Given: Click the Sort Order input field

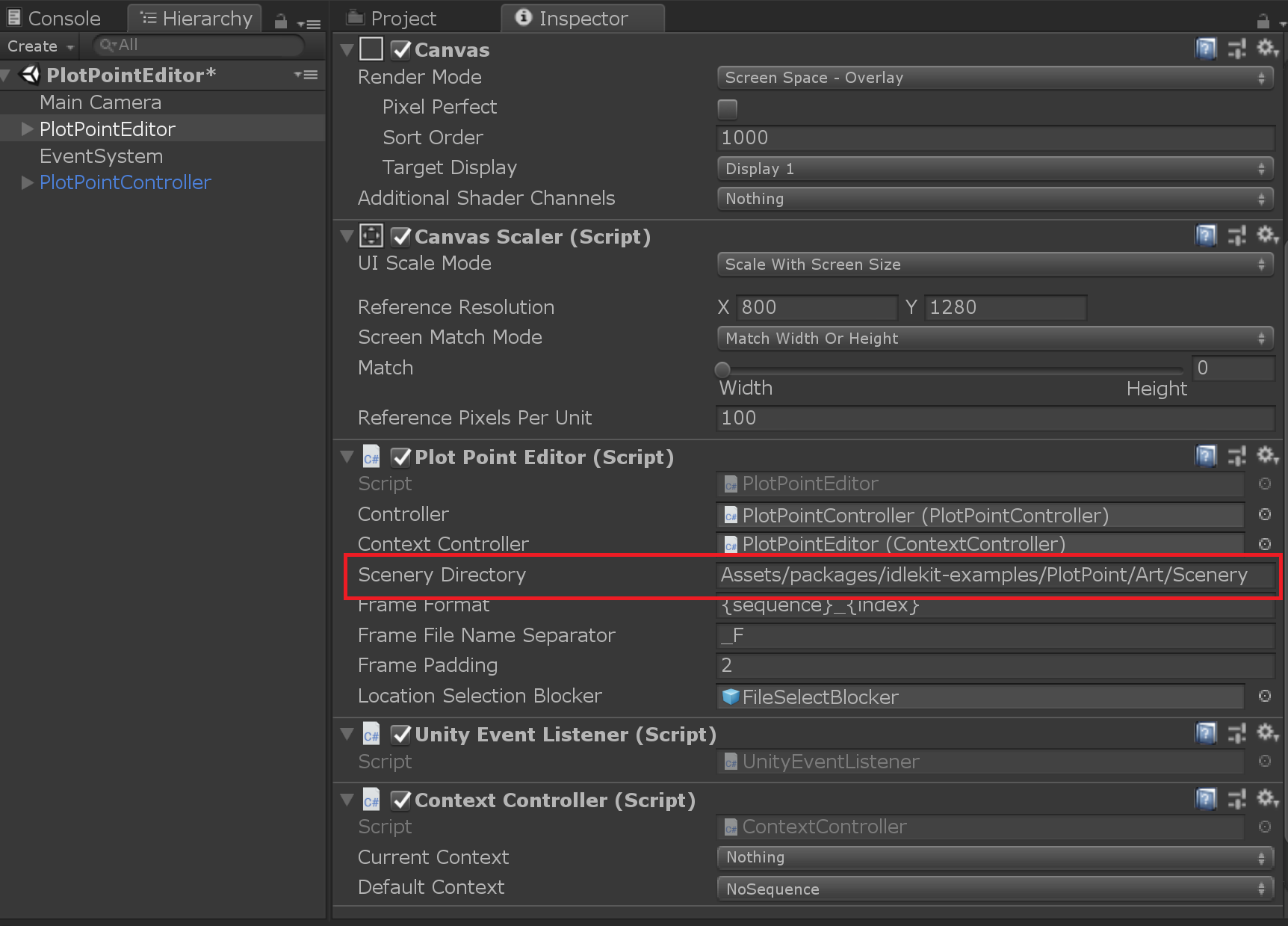Looking at the screenshot, I should (x=995, y=138).
